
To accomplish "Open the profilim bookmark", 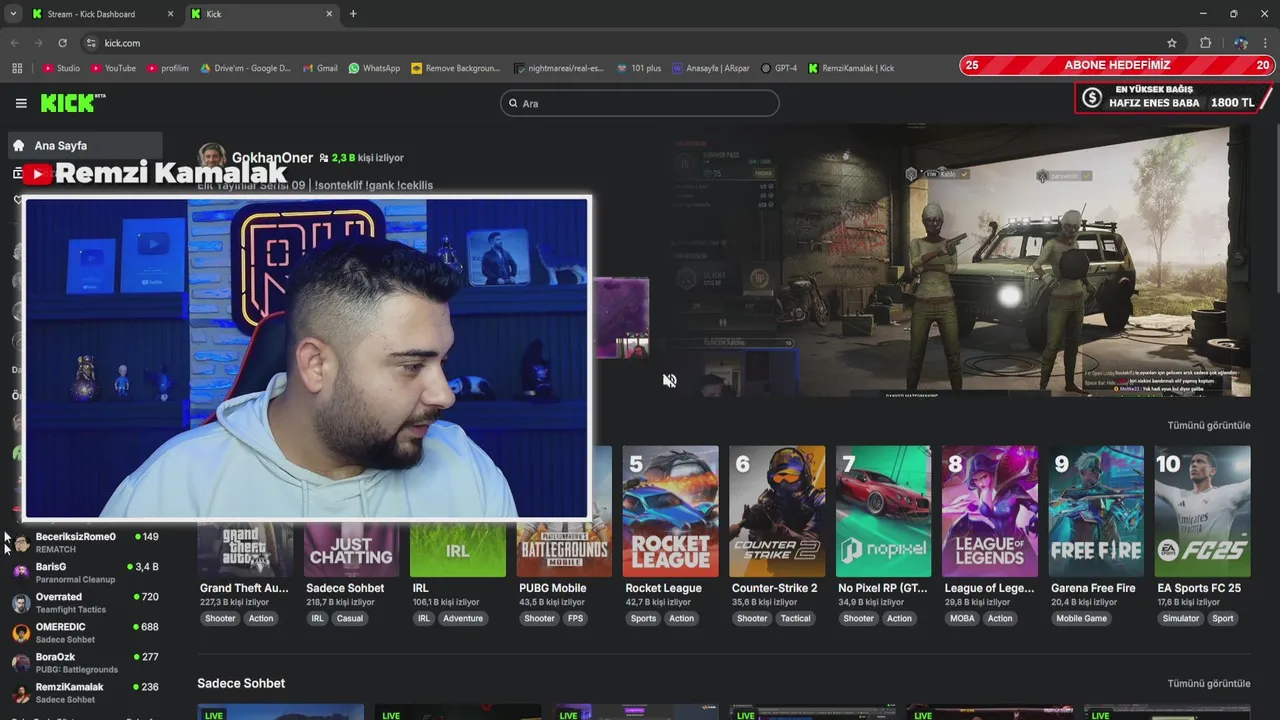I will click(168, 68).
